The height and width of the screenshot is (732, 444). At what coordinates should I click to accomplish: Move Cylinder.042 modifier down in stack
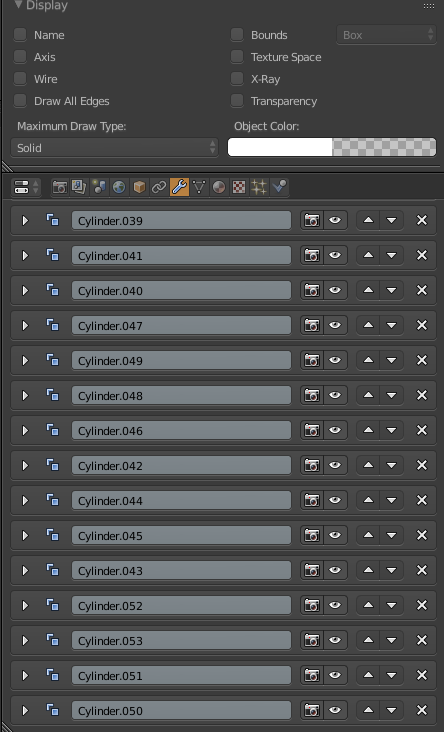(x=392, y=465)
